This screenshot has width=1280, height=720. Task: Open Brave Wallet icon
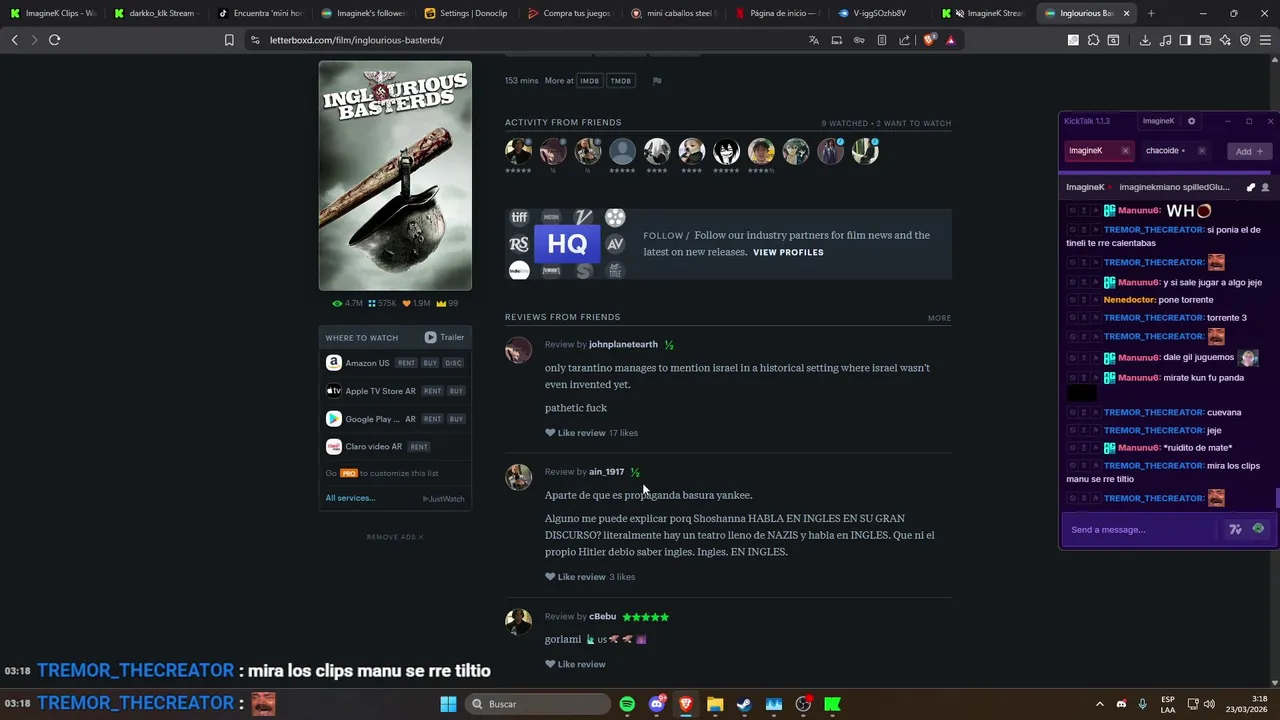(1205, 40)
